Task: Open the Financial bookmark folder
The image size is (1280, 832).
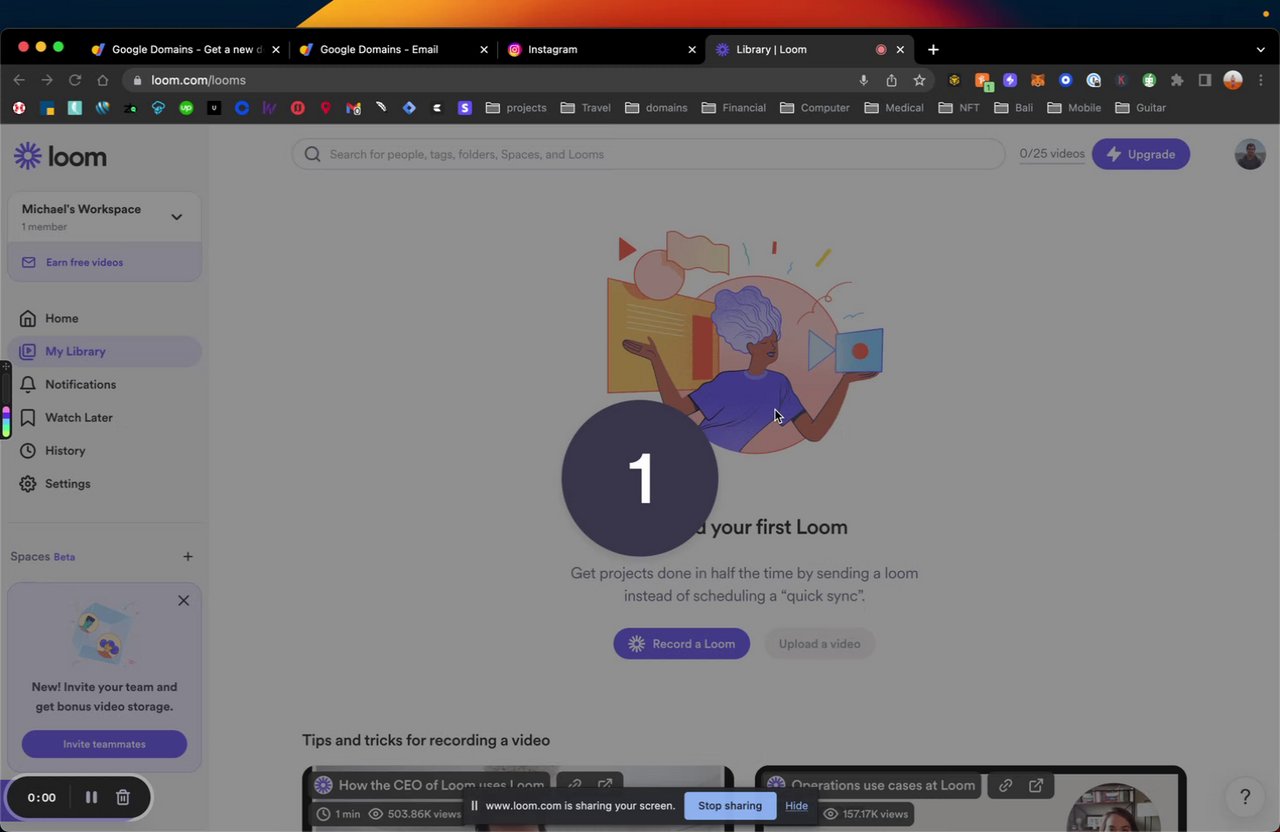Action: pos(734,107)
